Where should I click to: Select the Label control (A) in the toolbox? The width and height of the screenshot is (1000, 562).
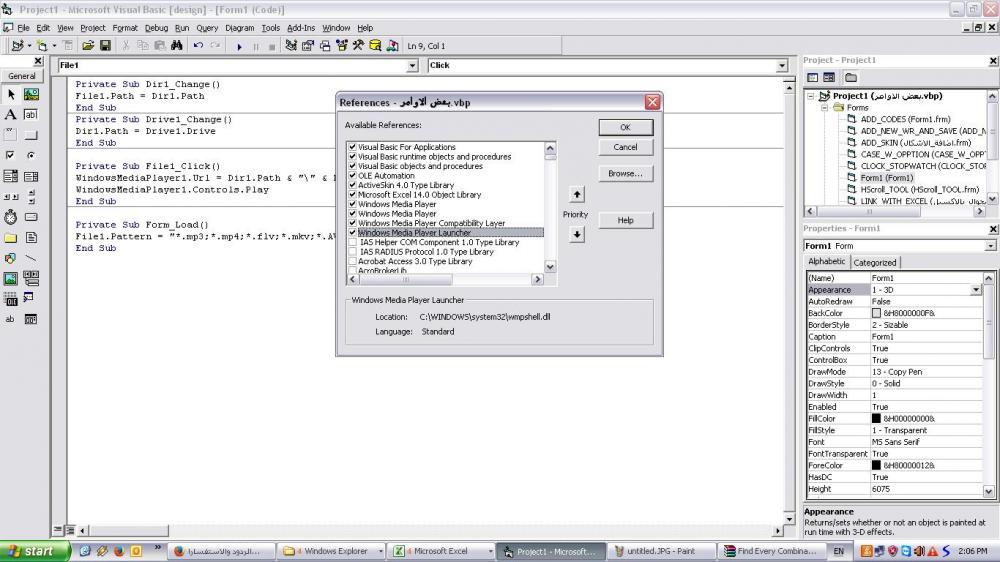[x=11, y=115]
